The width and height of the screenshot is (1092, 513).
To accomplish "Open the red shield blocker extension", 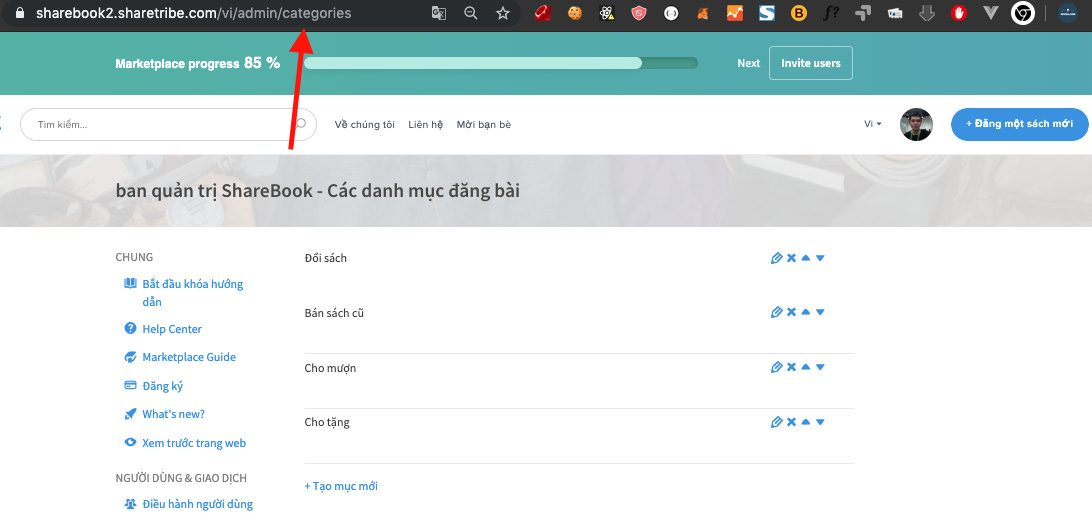I will 639,13.
